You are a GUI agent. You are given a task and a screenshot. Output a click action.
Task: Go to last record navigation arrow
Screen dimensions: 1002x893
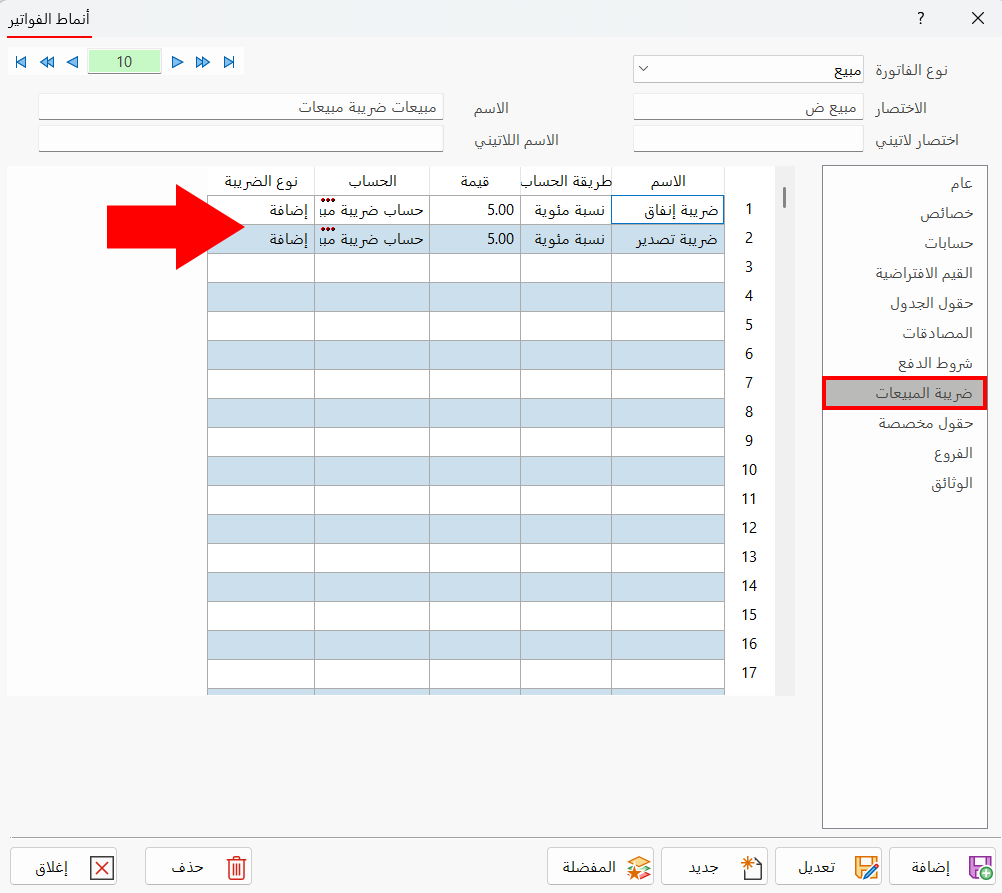229,62
